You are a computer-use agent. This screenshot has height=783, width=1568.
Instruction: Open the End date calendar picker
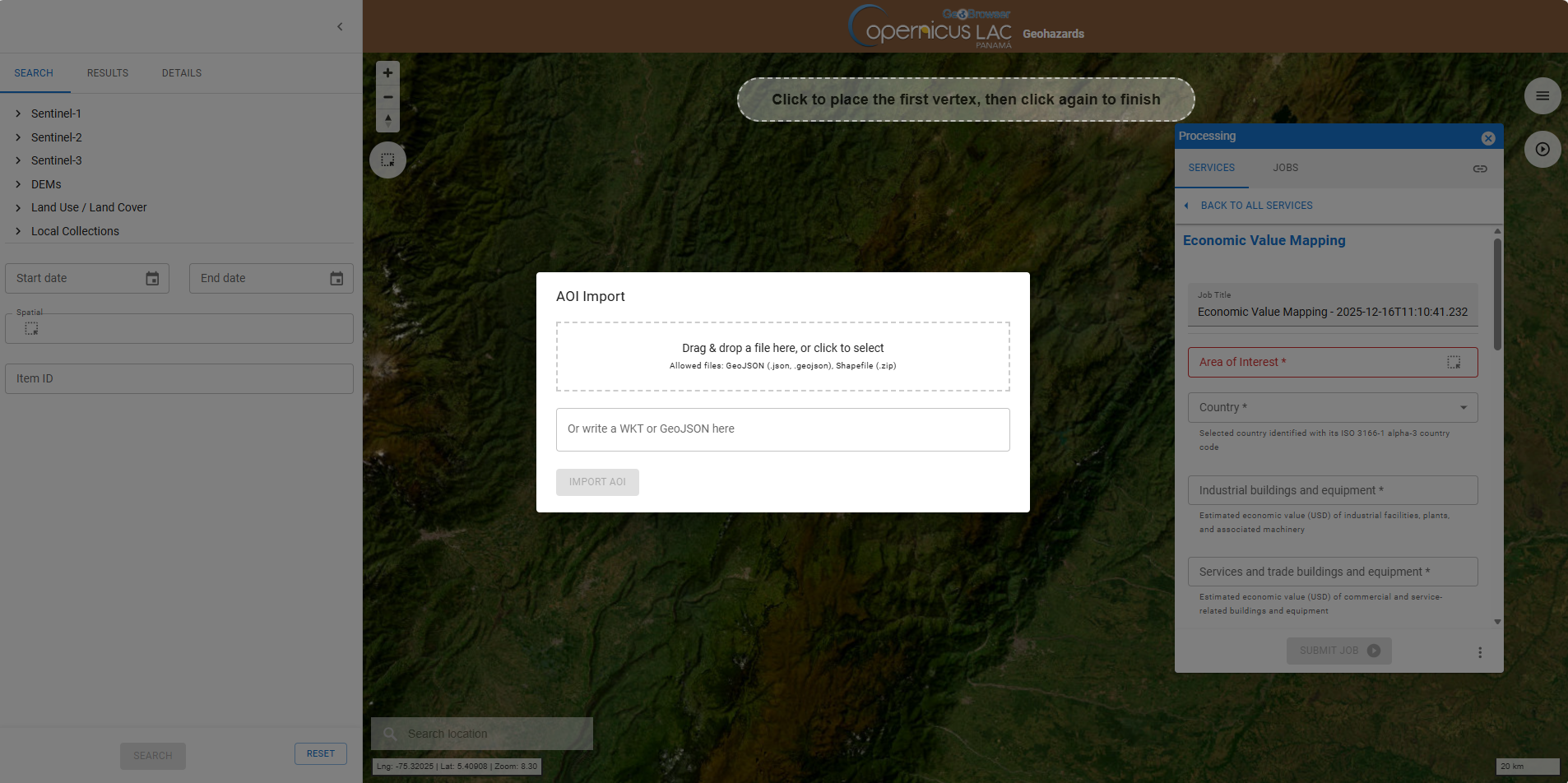click(336, 279)
